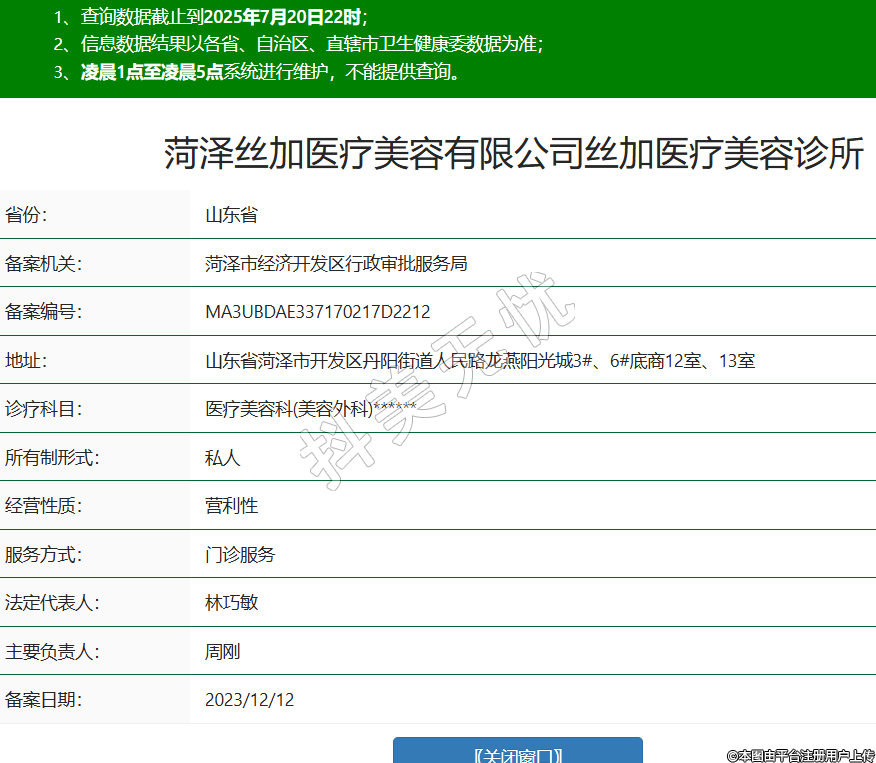This screenshot has height=763, width=876.
Task: Click the service mode value 门诊服务
Action: [x=240, y=554]
